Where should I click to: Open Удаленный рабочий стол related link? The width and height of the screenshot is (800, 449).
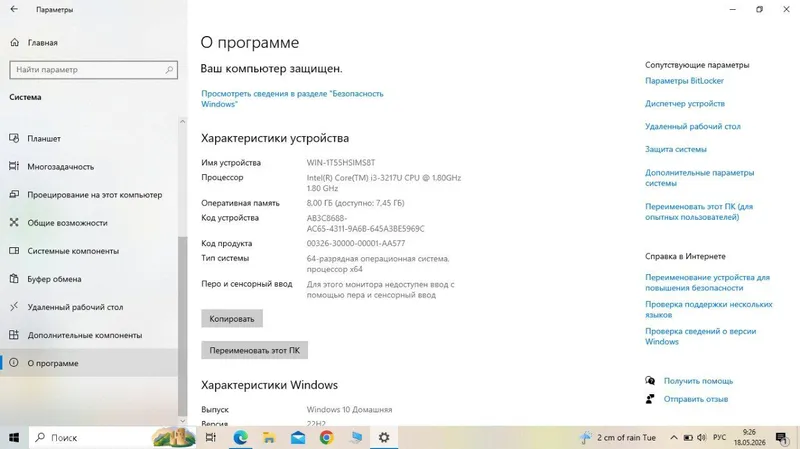tap(692, 127)
